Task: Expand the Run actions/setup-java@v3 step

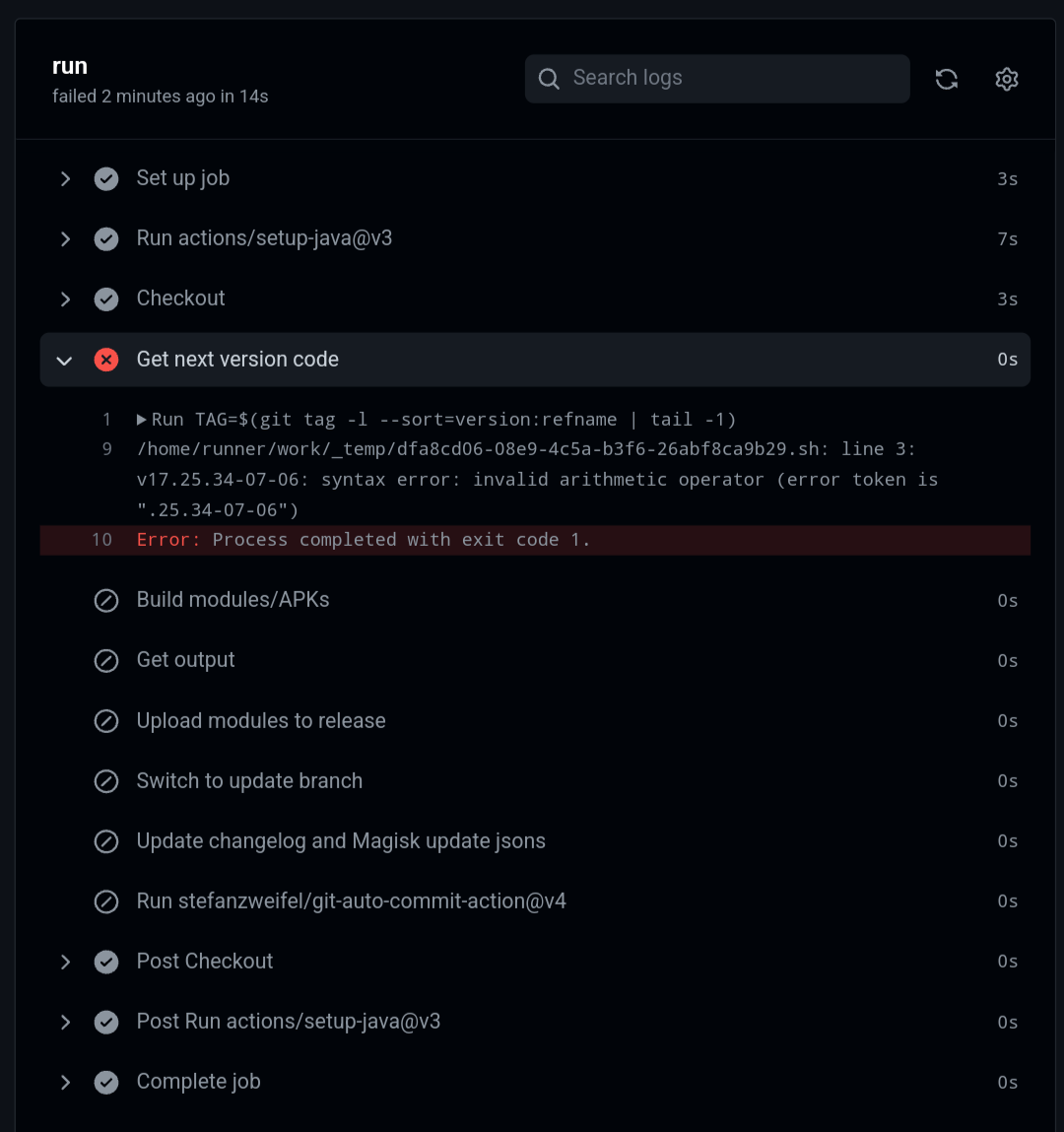Action: tap(65, 238)
